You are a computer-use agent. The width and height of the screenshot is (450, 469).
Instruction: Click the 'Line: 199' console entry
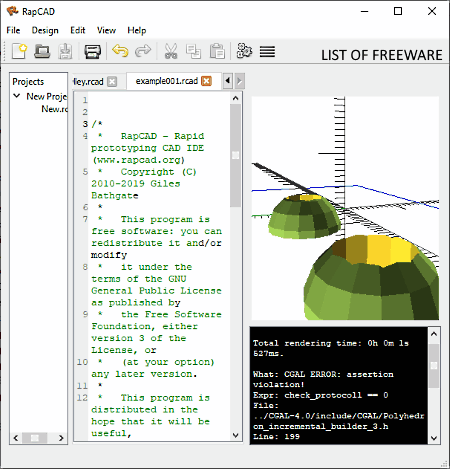tap(276, 436)
